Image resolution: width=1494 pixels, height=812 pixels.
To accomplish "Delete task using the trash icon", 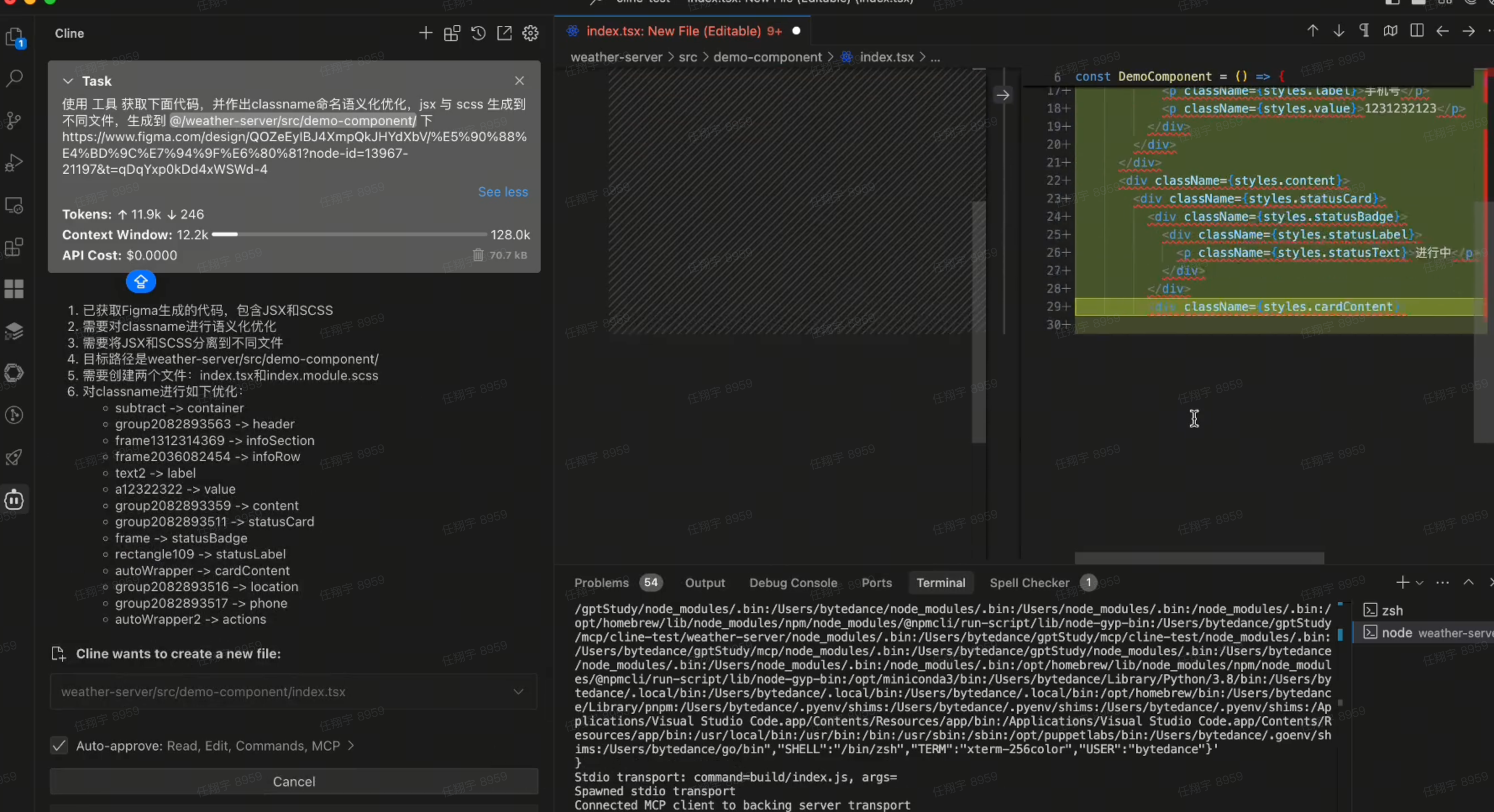I will (x=477, y=255).
